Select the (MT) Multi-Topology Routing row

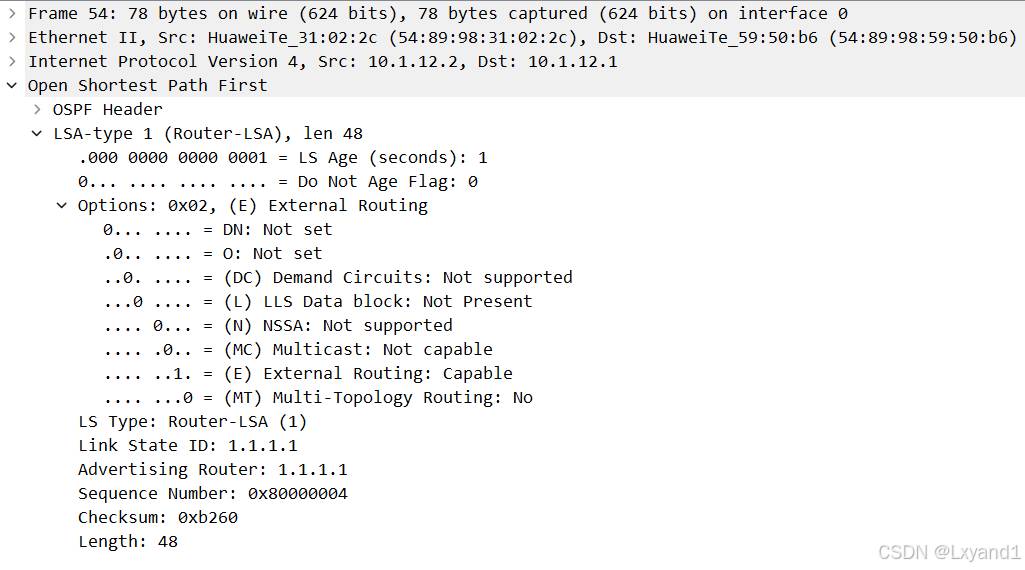pos(317,398)
